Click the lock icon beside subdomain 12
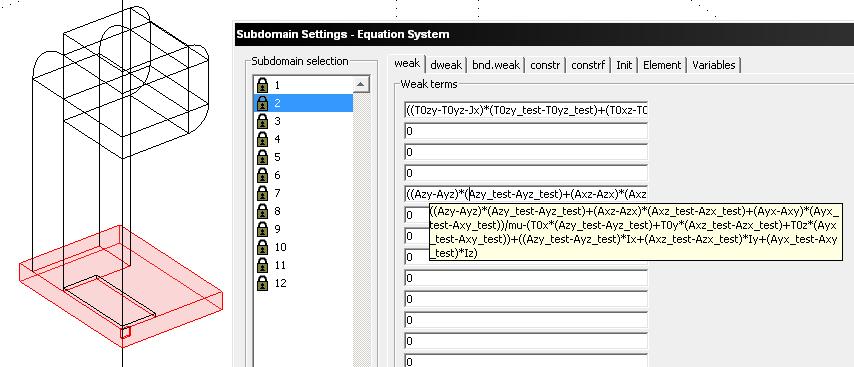 (x=263, y=283)
